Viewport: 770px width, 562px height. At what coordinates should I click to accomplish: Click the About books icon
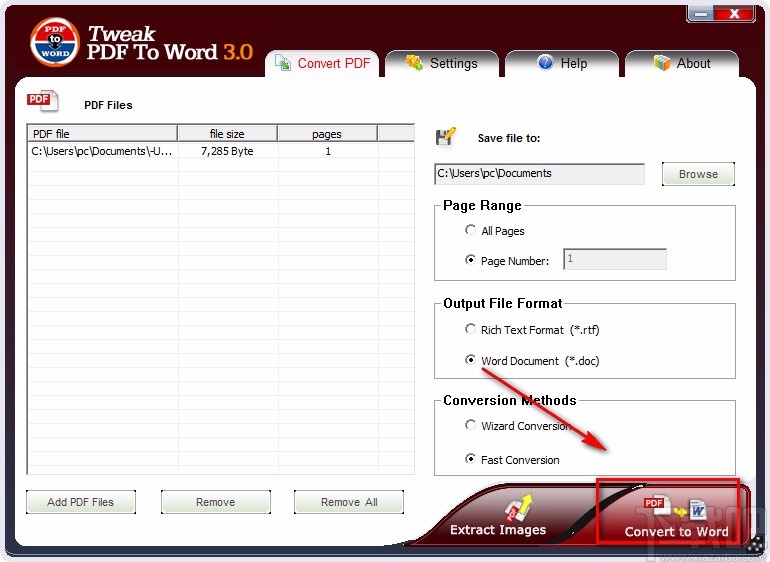point(661,63)
